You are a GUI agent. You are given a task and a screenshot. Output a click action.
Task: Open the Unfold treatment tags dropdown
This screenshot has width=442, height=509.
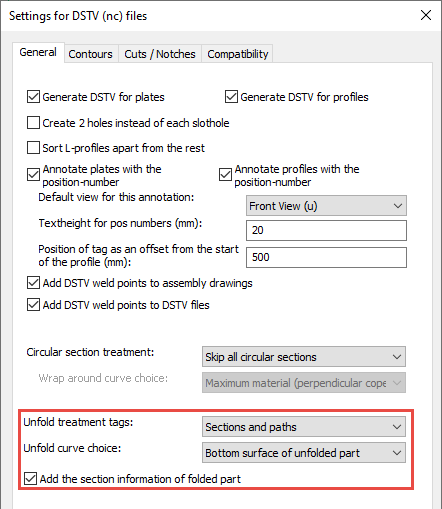[x=304, y=427]
